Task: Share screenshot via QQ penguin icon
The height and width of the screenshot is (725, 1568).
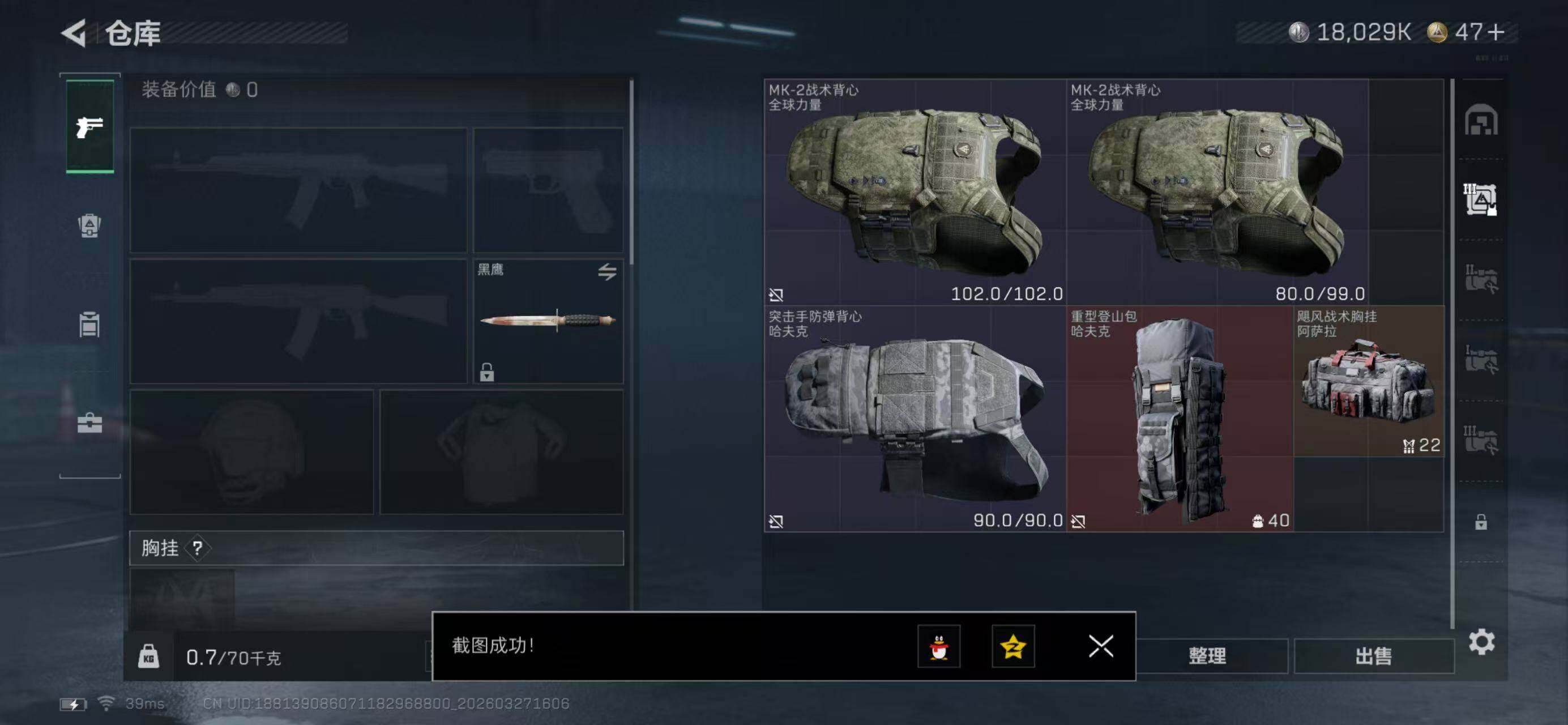Action: pyautogui.click(x=939, y=646)
